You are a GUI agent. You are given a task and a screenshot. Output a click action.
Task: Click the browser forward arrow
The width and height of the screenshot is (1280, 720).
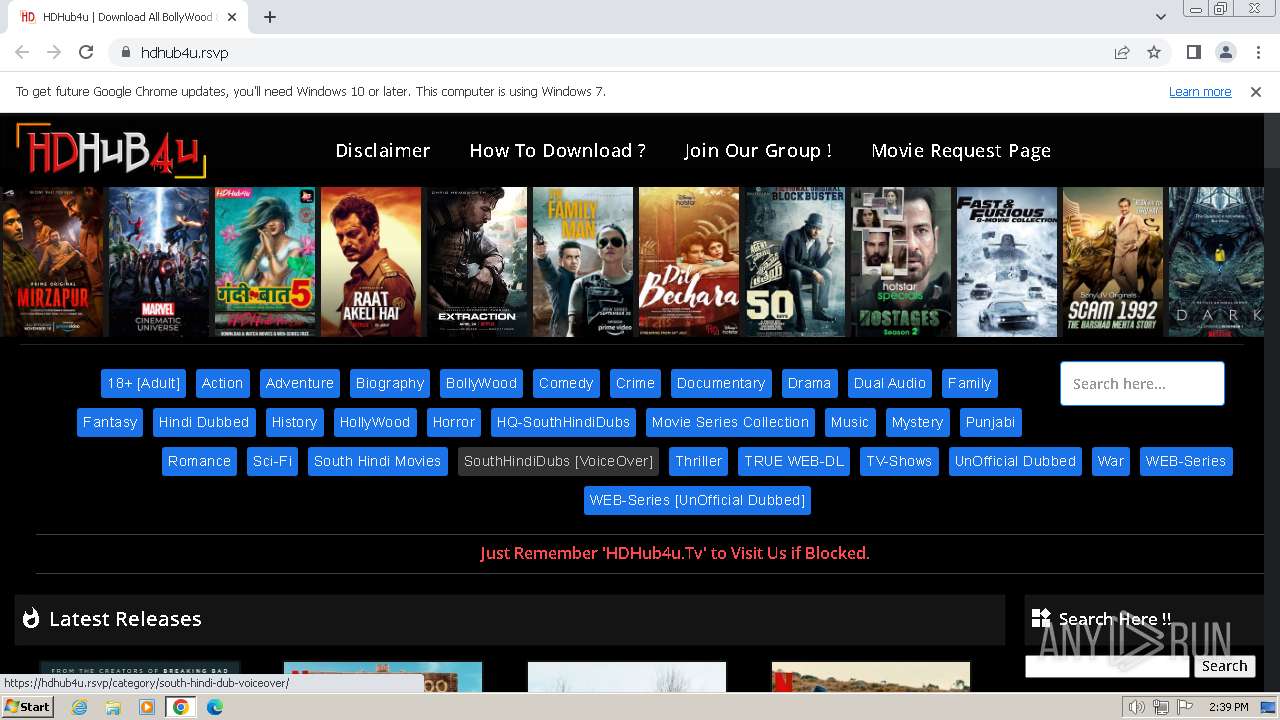point(54,52)
